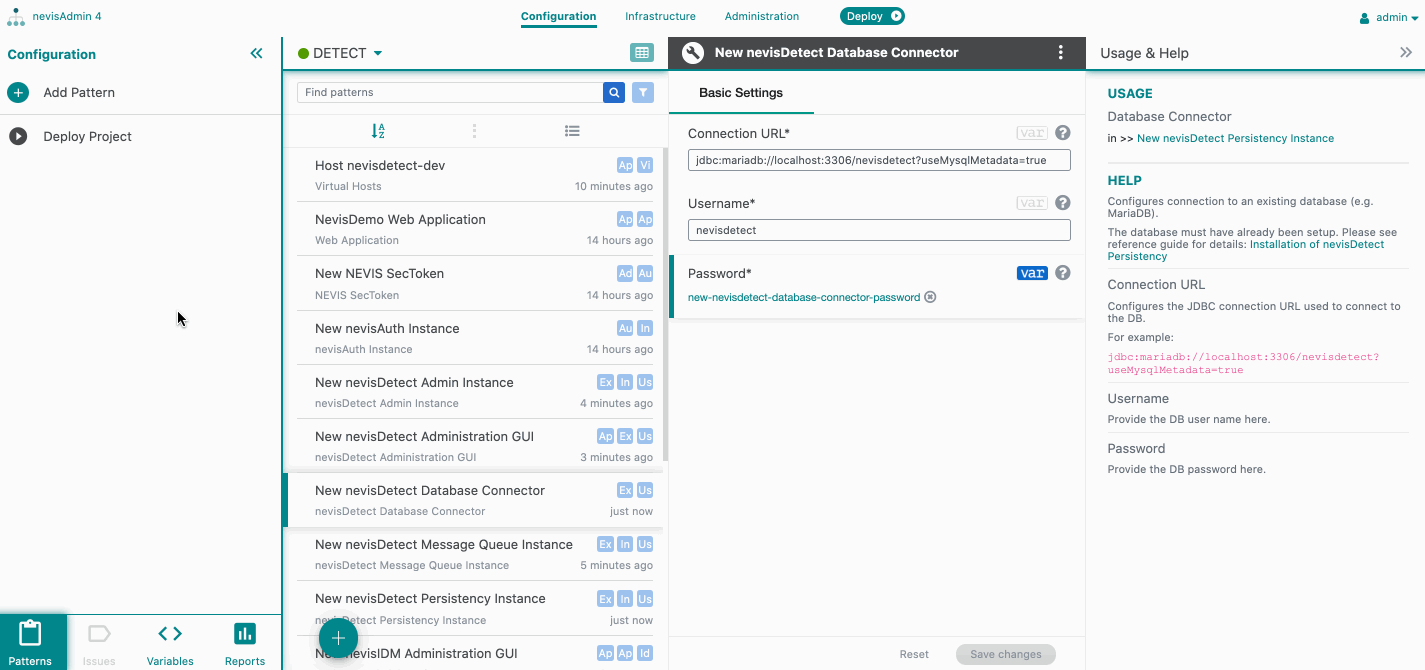Toggle var for Password

point(1032,273)
